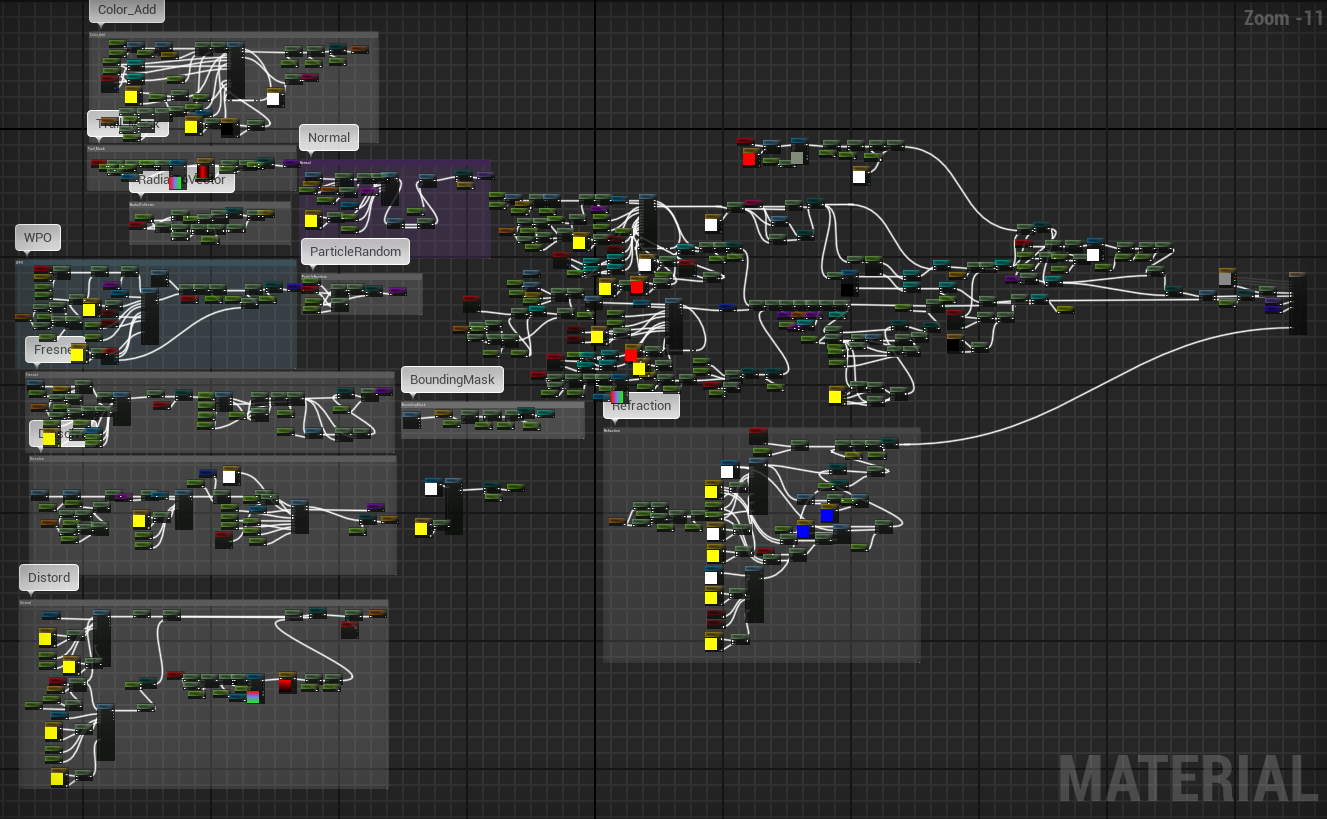This screenshot has height=819, width=1327.
Task: Pick white swatch in ungrouped cluster below BoundingMask
Action: [x=431, y=488]
